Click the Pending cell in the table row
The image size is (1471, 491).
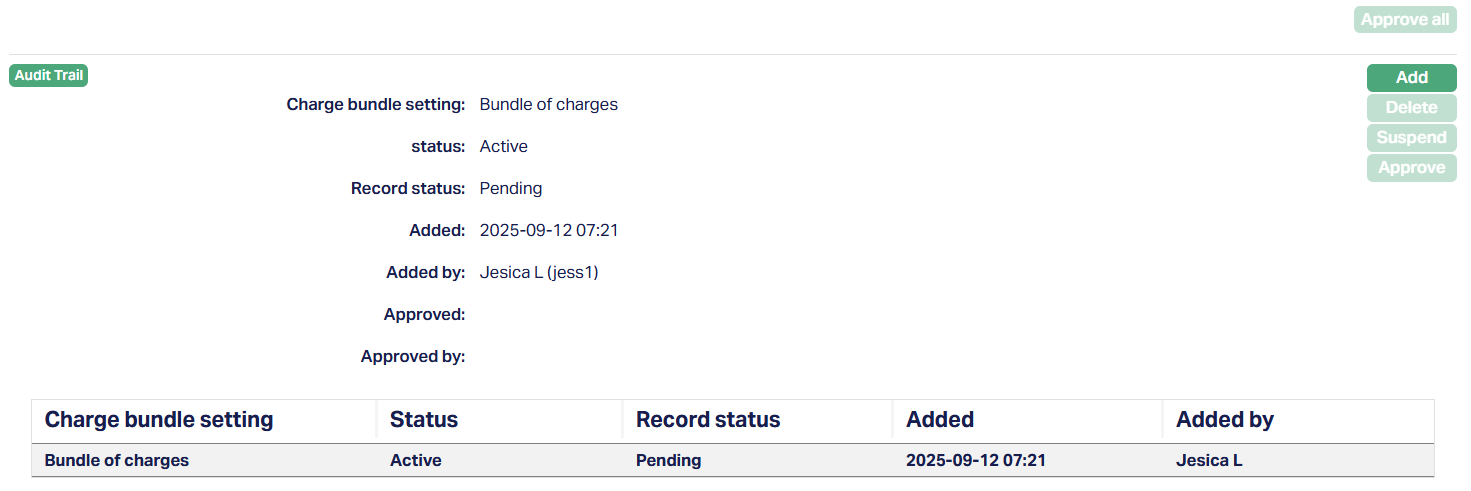669,461
